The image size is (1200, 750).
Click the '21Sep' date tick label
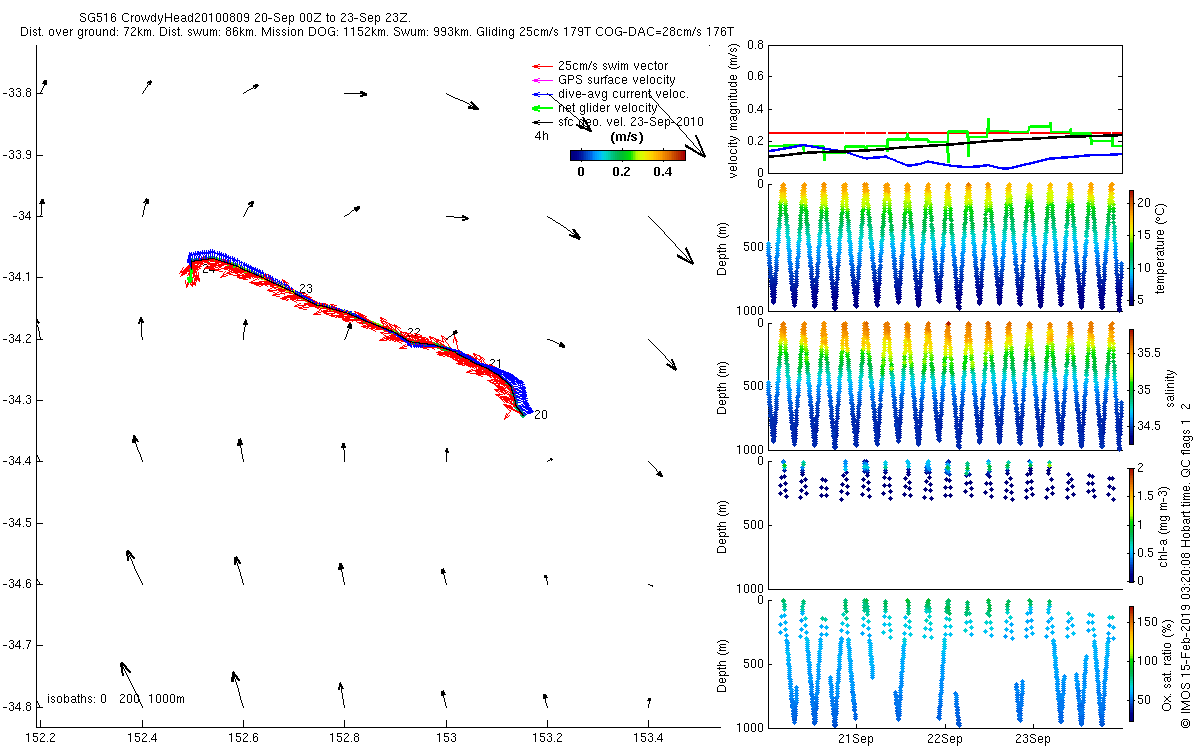click(x=856, y=739)
